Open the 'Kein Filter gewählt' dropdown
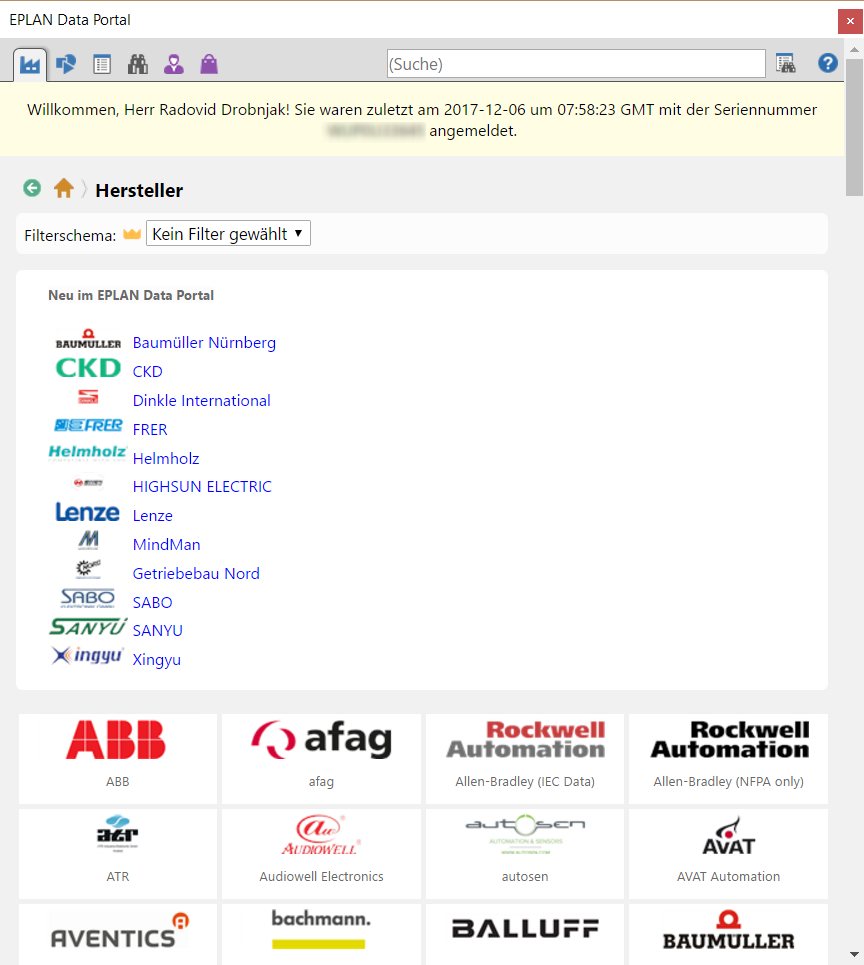The height and width of the screenshot is (965, 864). [228, 232]
